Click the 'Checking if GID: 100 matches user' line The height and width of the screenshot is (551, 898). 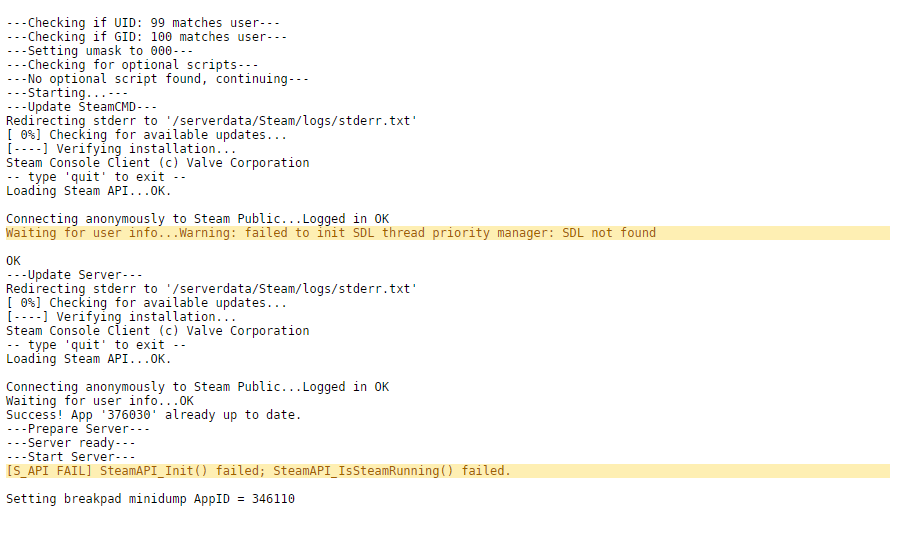tap(147, 37)
